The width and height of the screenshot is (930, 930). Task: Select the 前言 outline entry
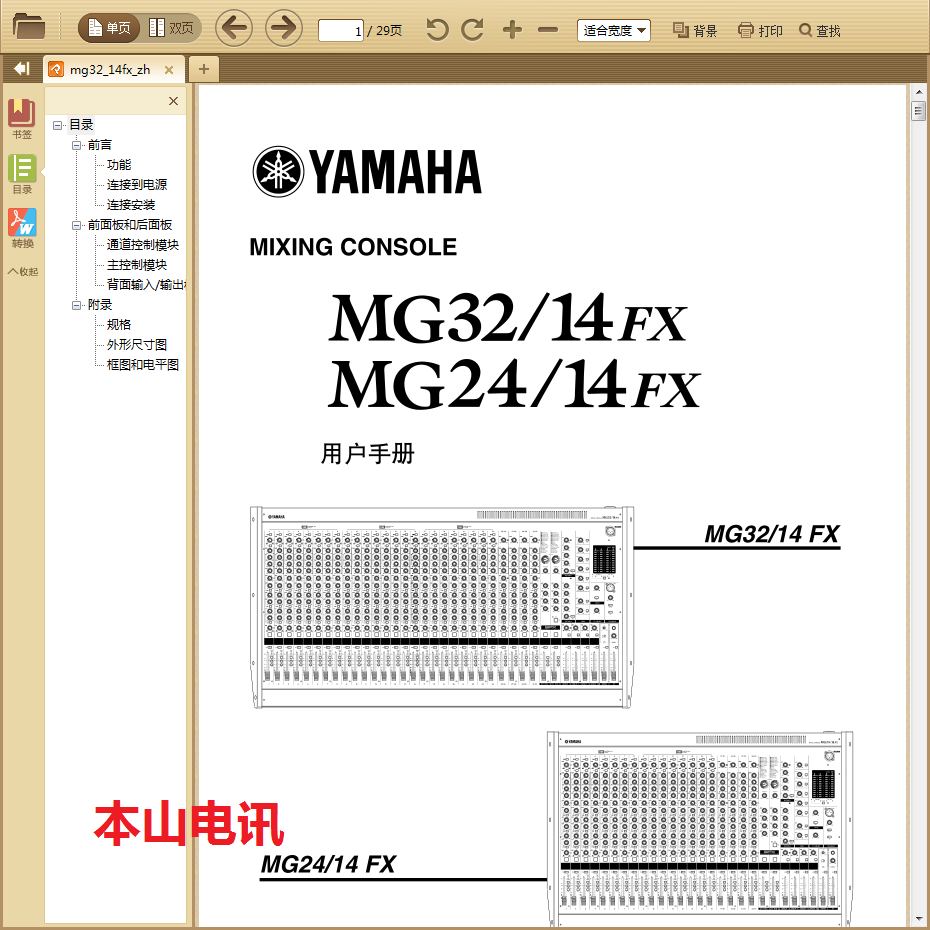coord(100,145)
